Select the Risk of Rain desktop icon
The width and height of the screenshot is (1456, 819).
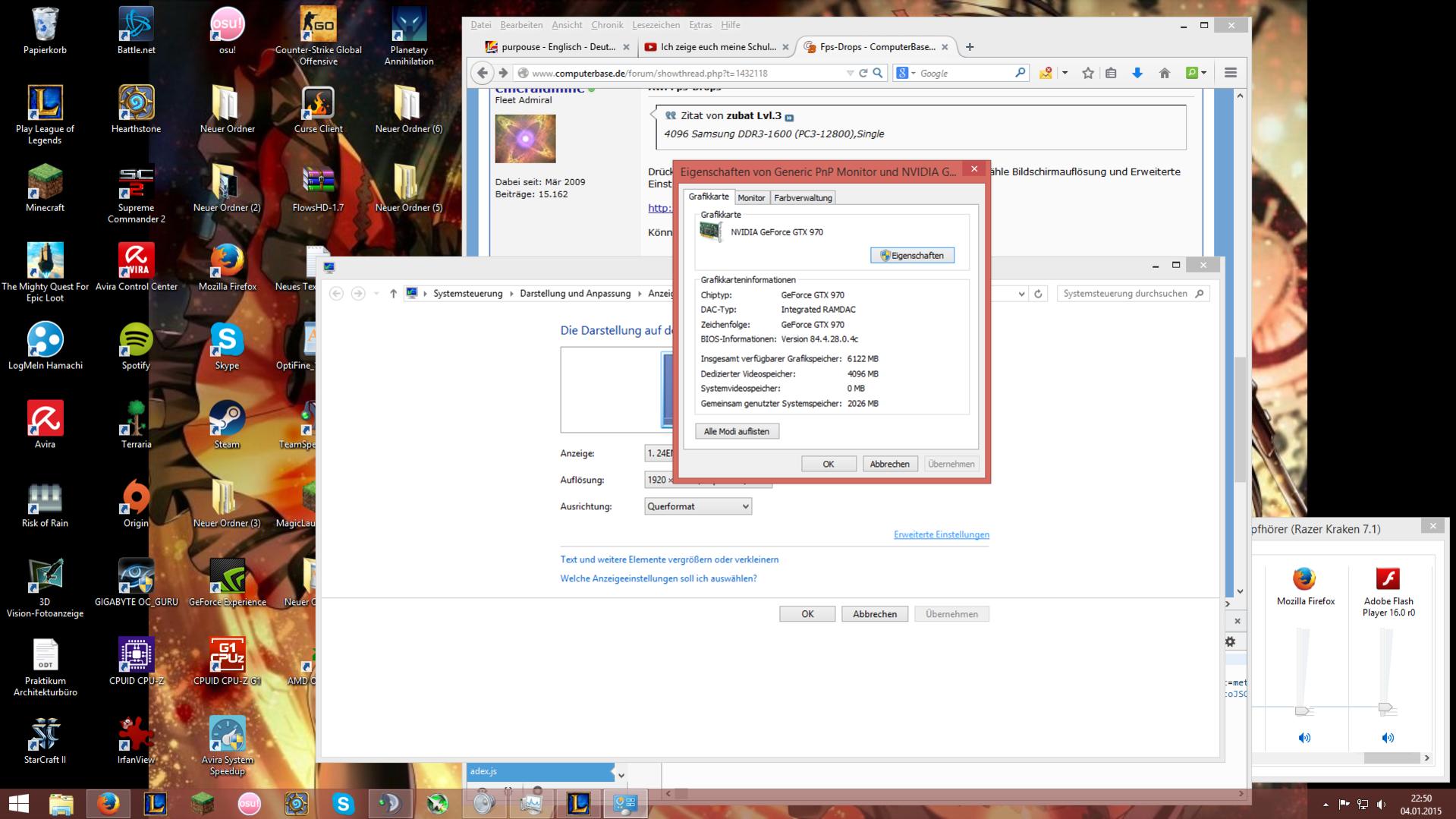[45, 504]
